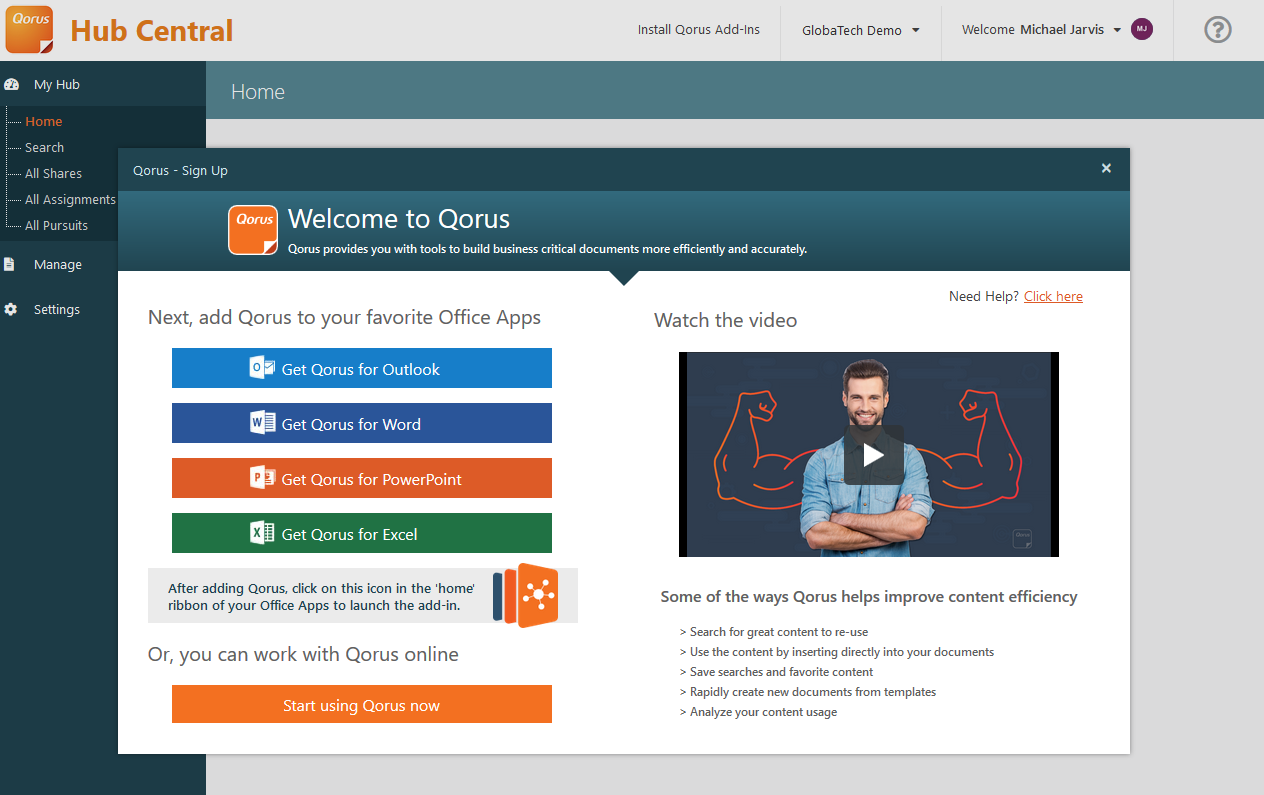Screen dimensions: 1264x795
Task: Open the help question mark icon
Action: coord(1217,30)
